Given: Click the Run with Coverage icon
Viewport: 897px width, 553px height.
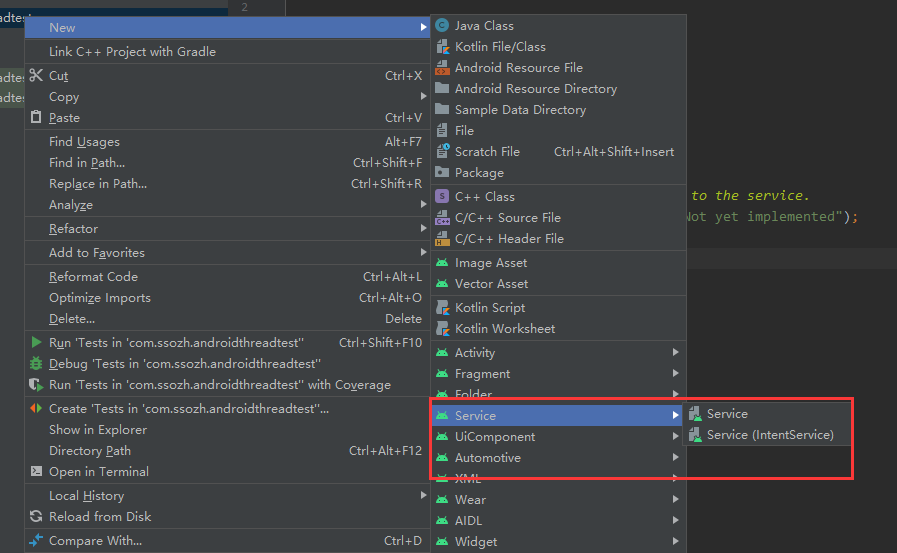Looking at the screenshot, I should coord(36,385).
